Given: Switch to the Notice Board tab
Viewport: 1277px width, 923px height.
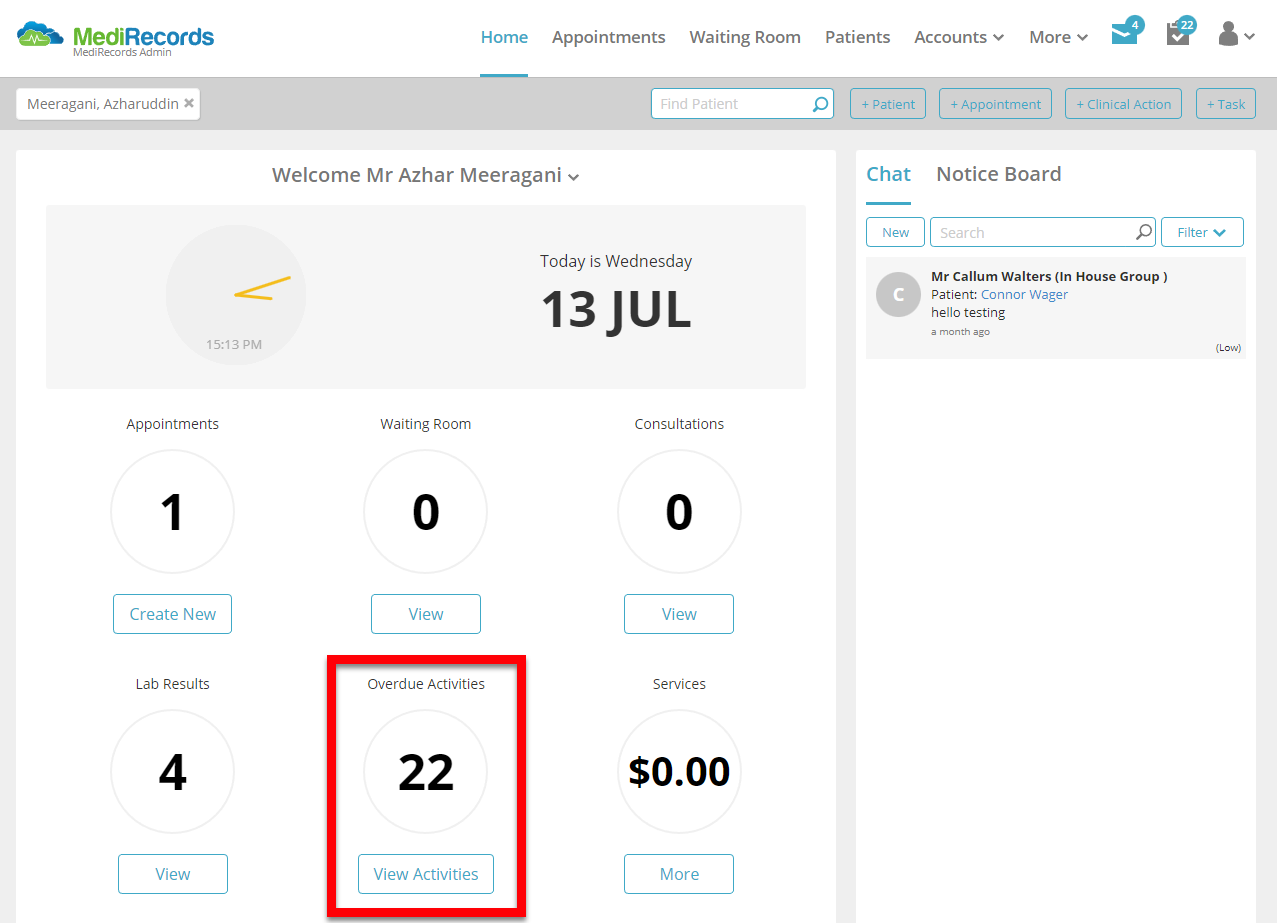Looking at the screenshot, I should (x=998, y=174).
